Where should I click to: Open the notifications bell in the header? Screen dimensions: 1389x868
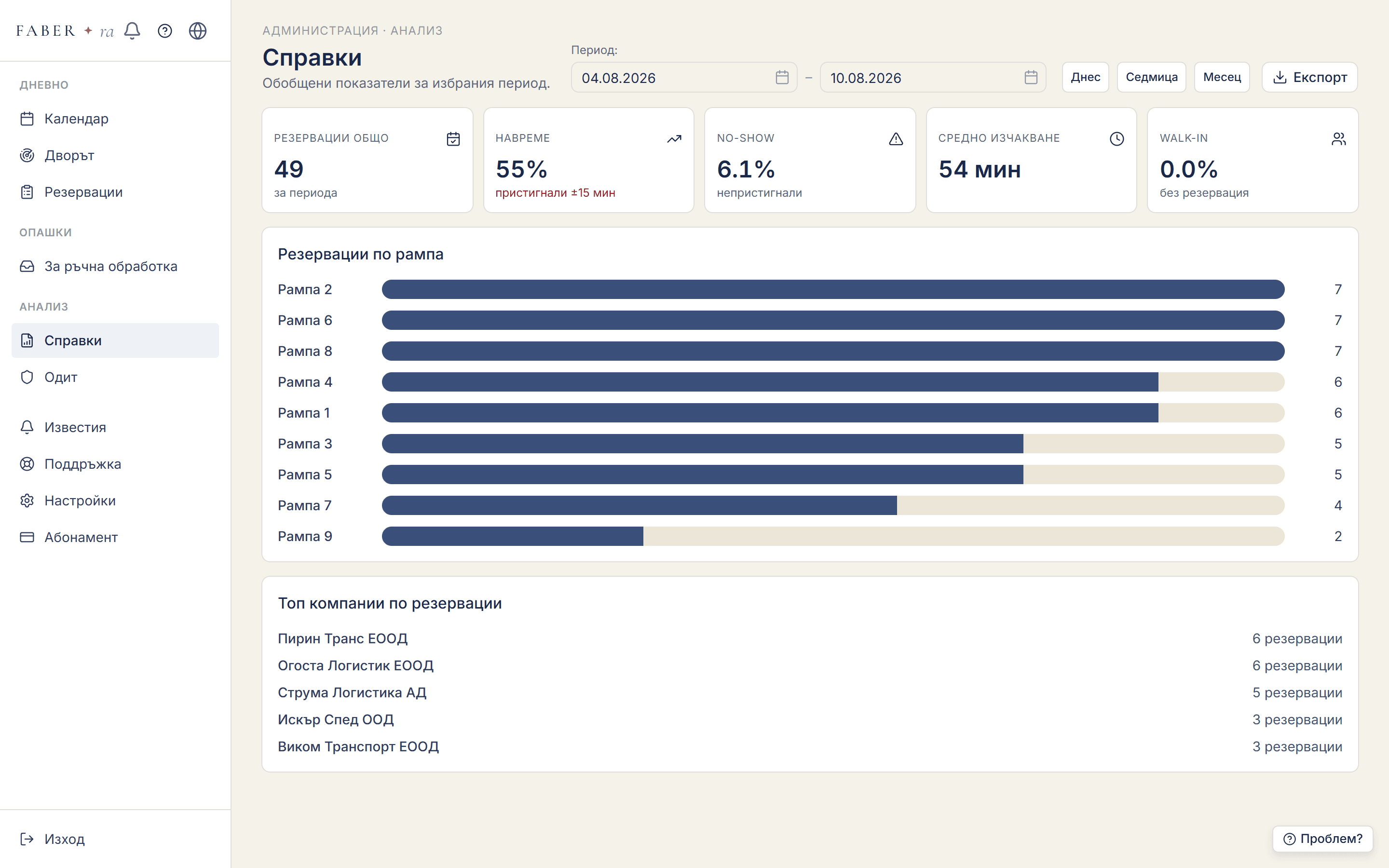132,30
